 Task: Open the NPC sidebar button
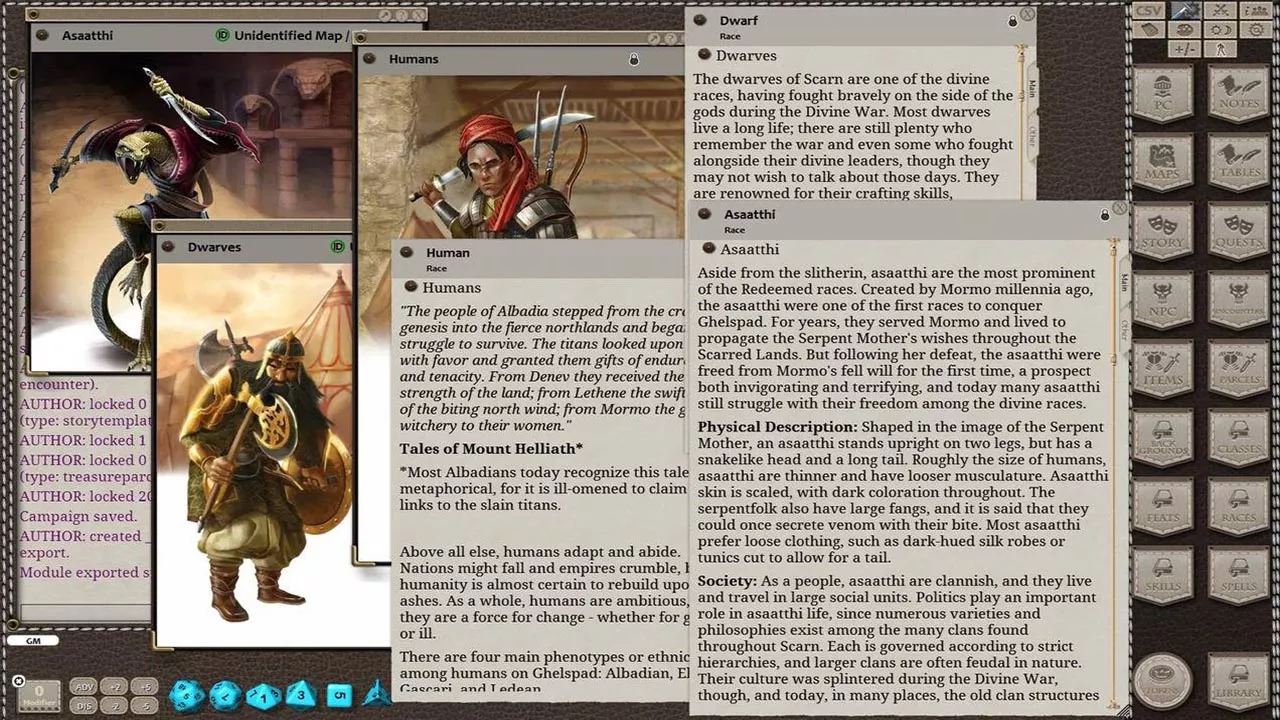[1162, 300]
